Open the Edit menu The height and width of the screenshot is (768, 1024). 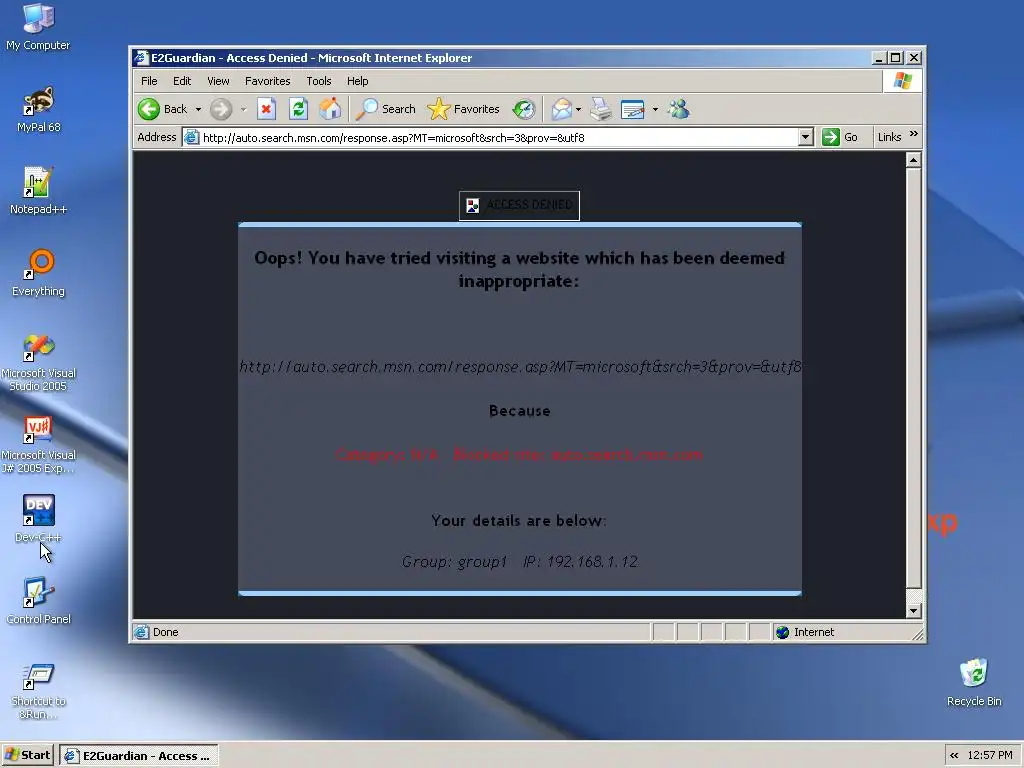click(182, 81)
